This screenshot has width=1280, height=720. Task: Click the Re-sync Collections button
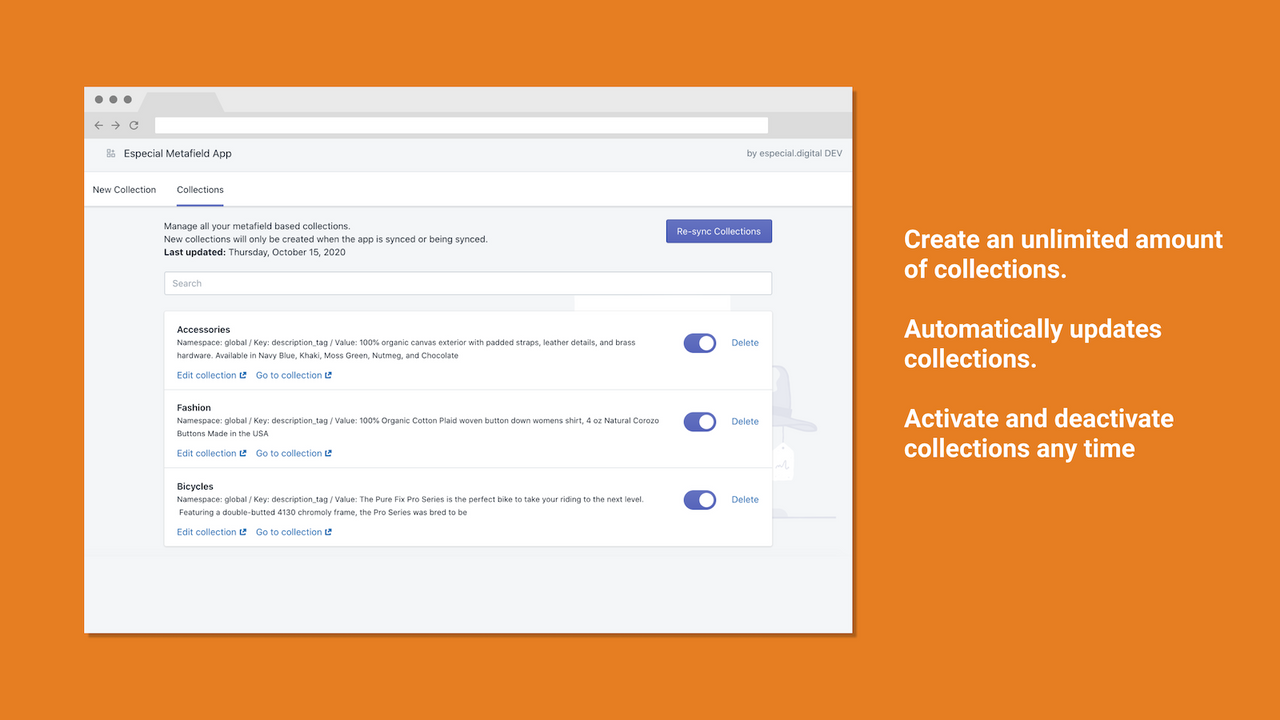pyautogui.click(x=718, y=230)
